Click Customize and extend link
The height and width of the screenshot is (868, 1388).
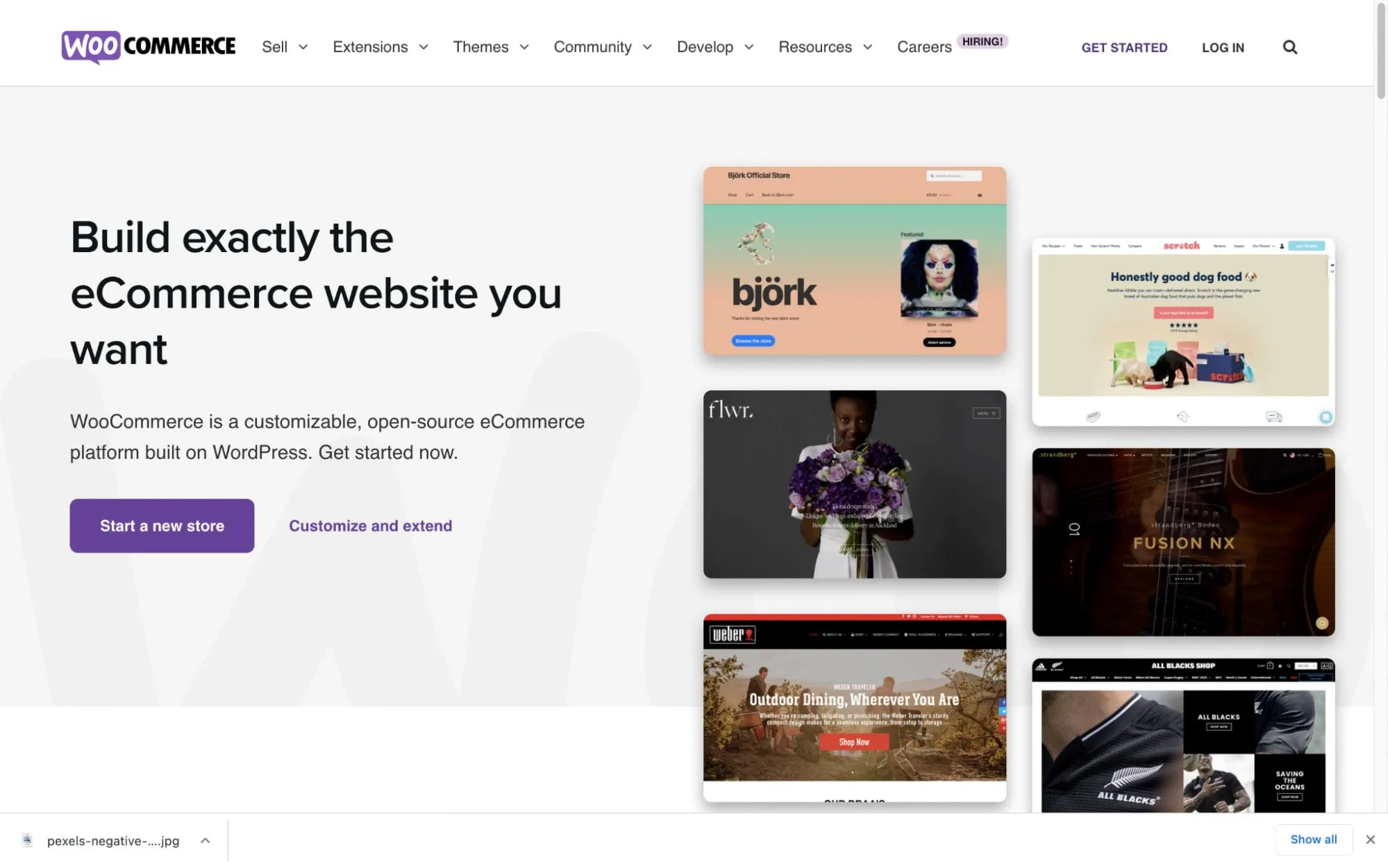(x=370, y=525)
